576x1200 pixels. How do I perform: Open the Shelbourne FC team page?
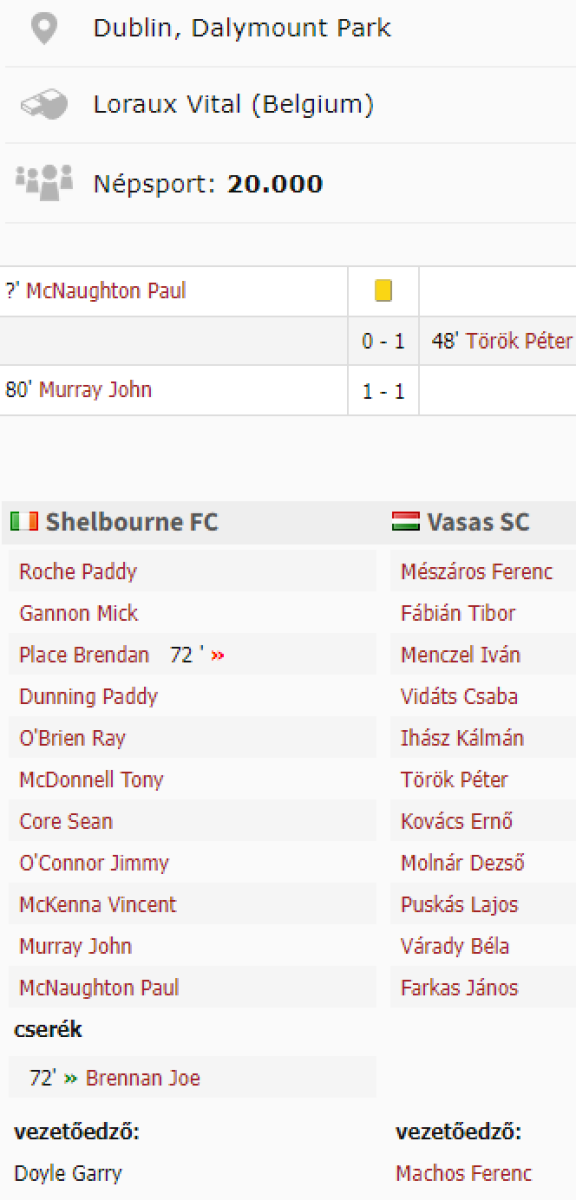(x=132, y=522)
